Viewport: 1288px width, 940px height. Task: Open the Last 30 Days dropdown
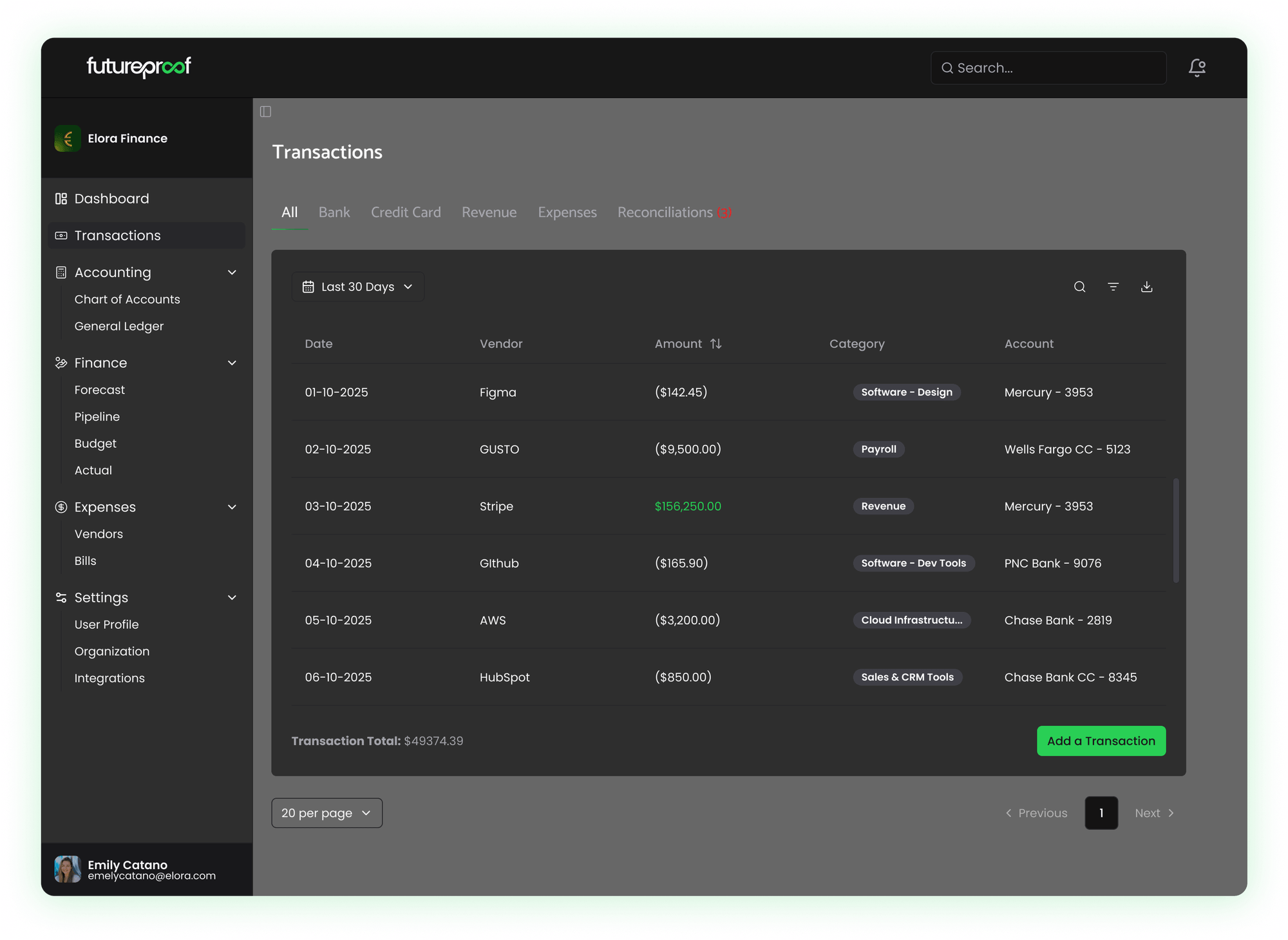tap(357, 287)
